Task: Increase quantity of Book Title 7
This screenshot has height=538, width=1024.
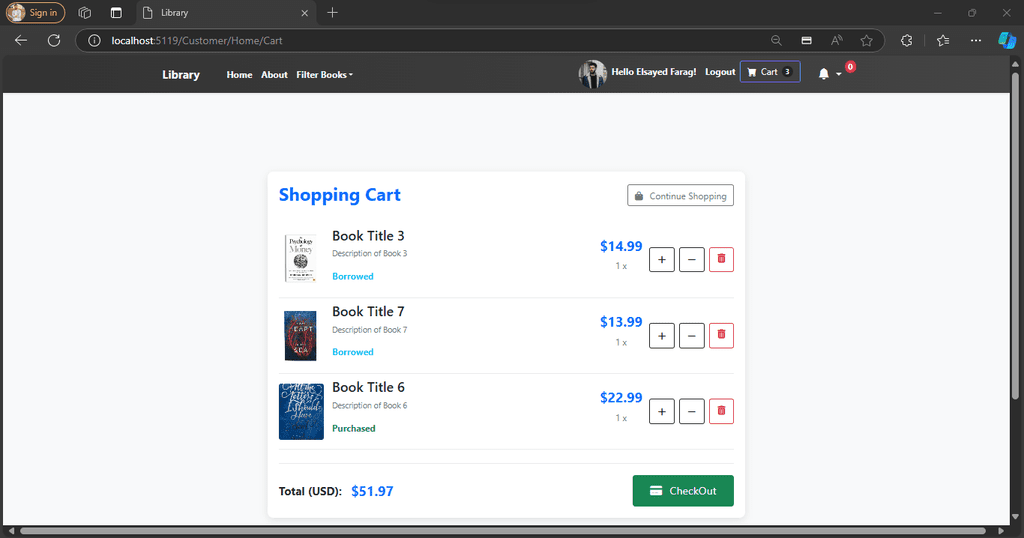Action: [x=662, y=336]
